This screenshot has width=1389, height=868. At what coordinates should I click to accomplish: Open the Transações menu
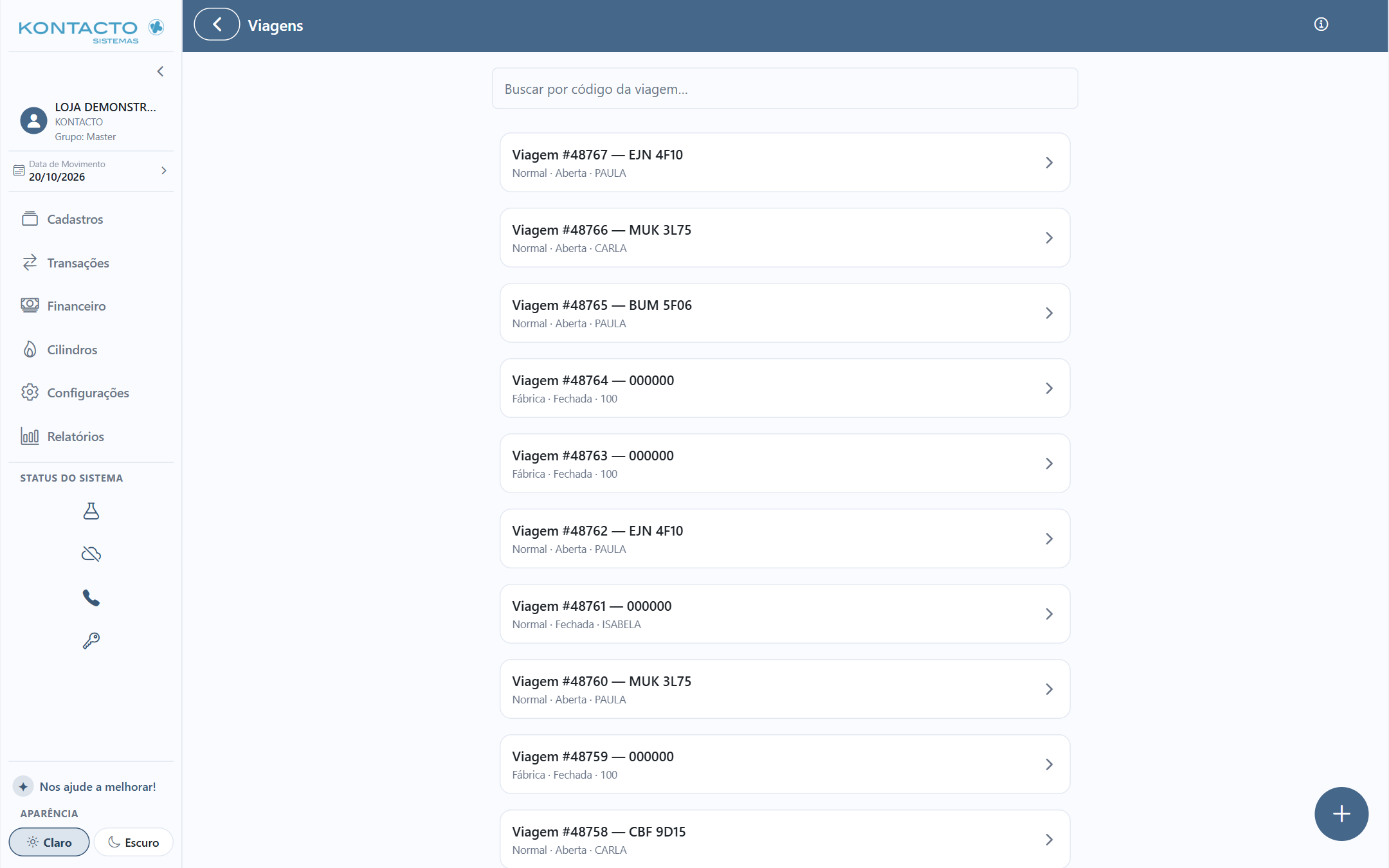coord(91,263)
